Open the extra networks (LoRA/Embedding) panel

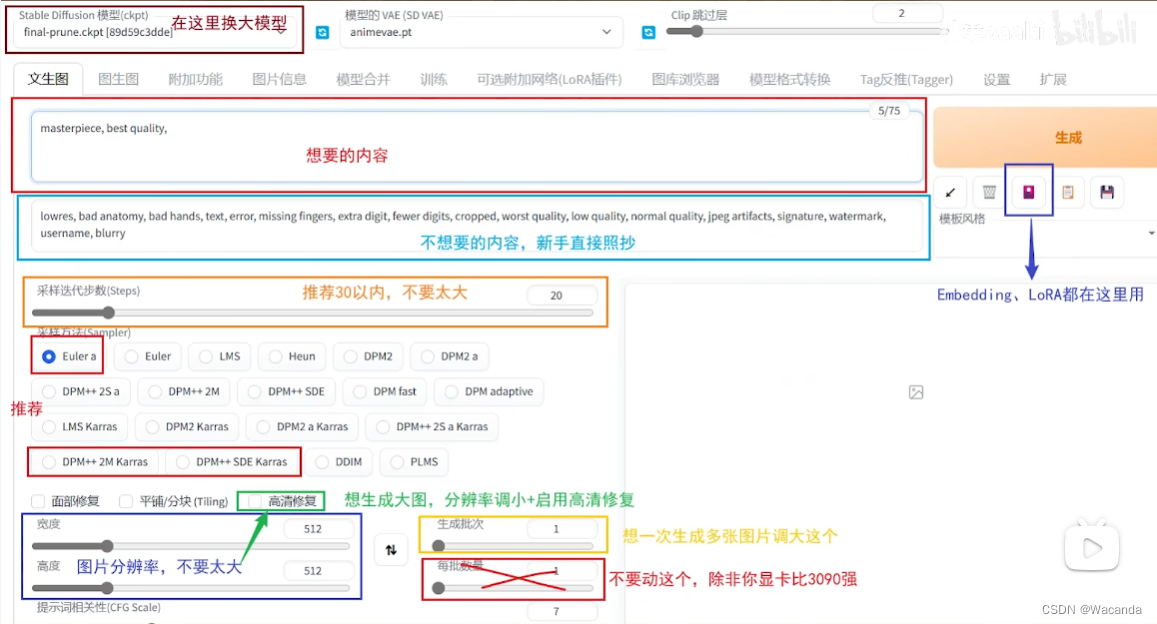(x=1028, y=192)
